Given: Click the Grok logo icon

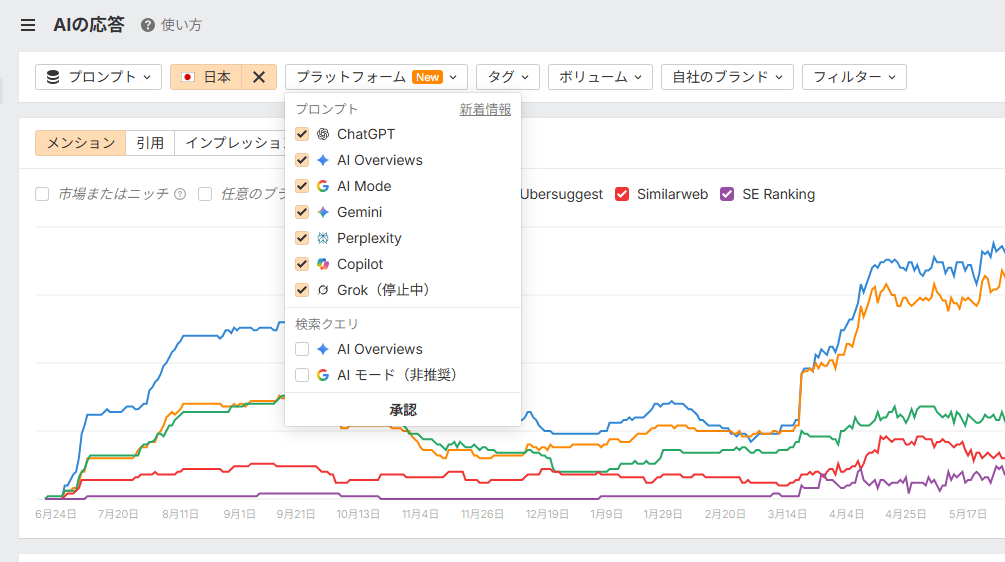Looking at the screenshot, I should tap(323, 290).
